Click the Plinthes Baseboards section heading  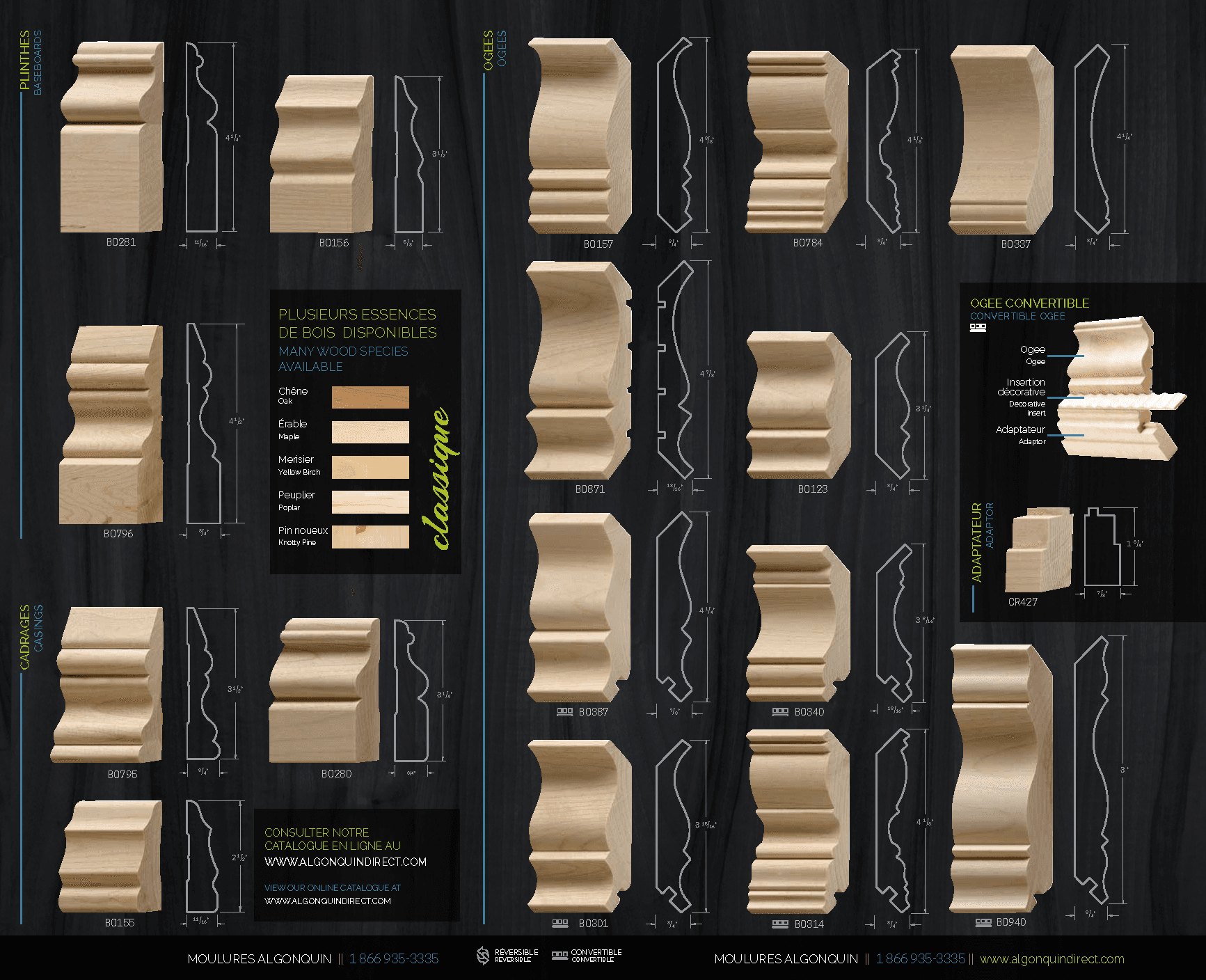coord(31,61)
